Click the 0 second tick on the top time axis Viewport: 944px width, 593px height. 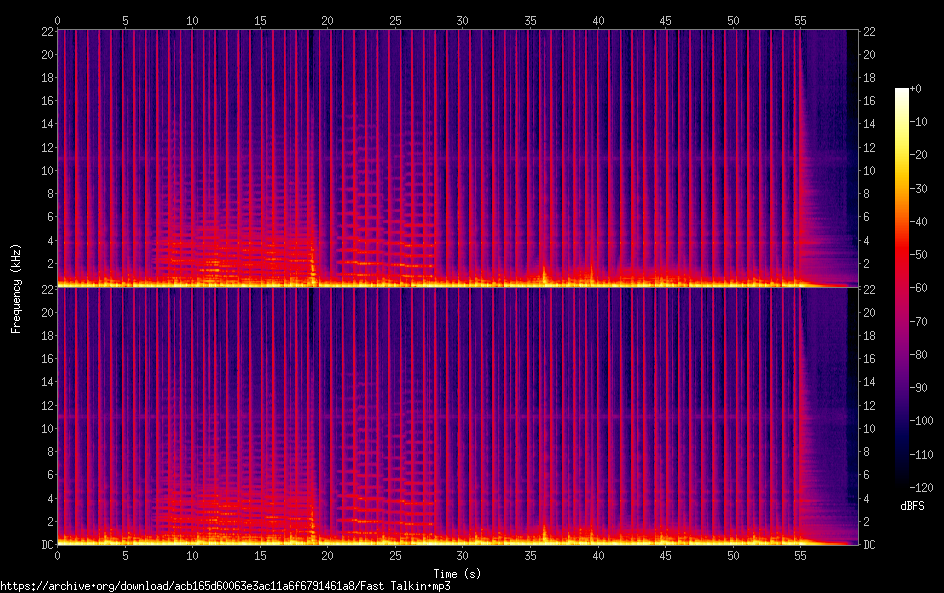tap(58, 20)
